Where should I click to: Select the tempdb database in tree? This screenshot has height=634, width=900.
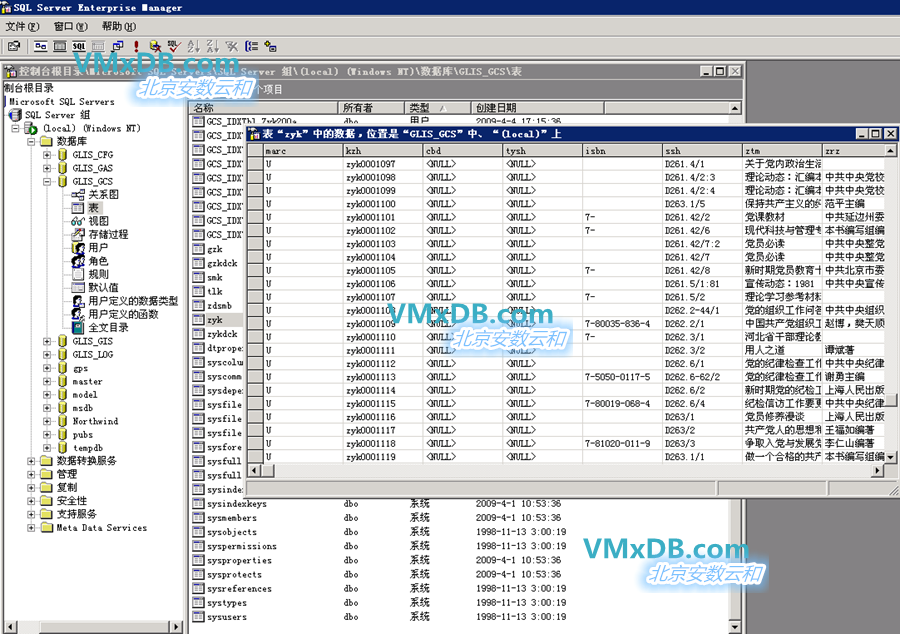88,448
